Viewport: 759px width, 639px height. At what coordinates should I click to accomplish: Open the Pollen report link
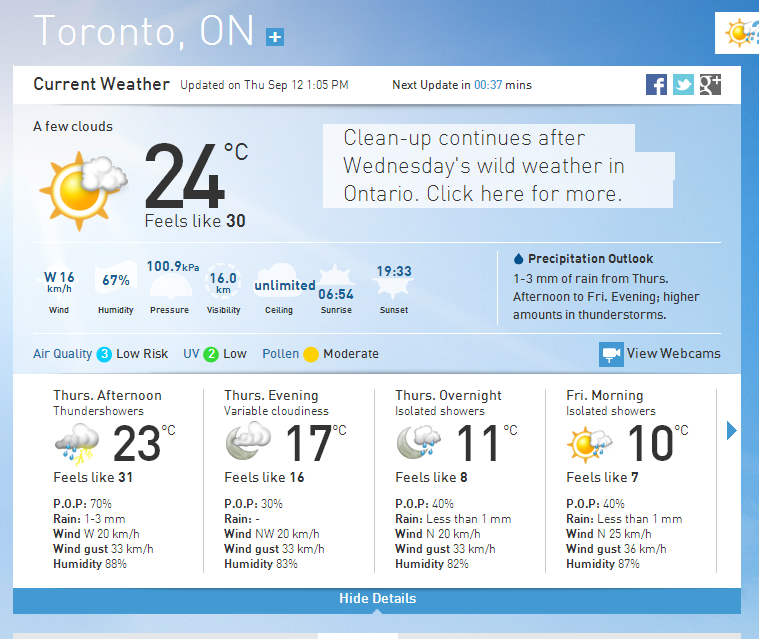pos(280,354)
